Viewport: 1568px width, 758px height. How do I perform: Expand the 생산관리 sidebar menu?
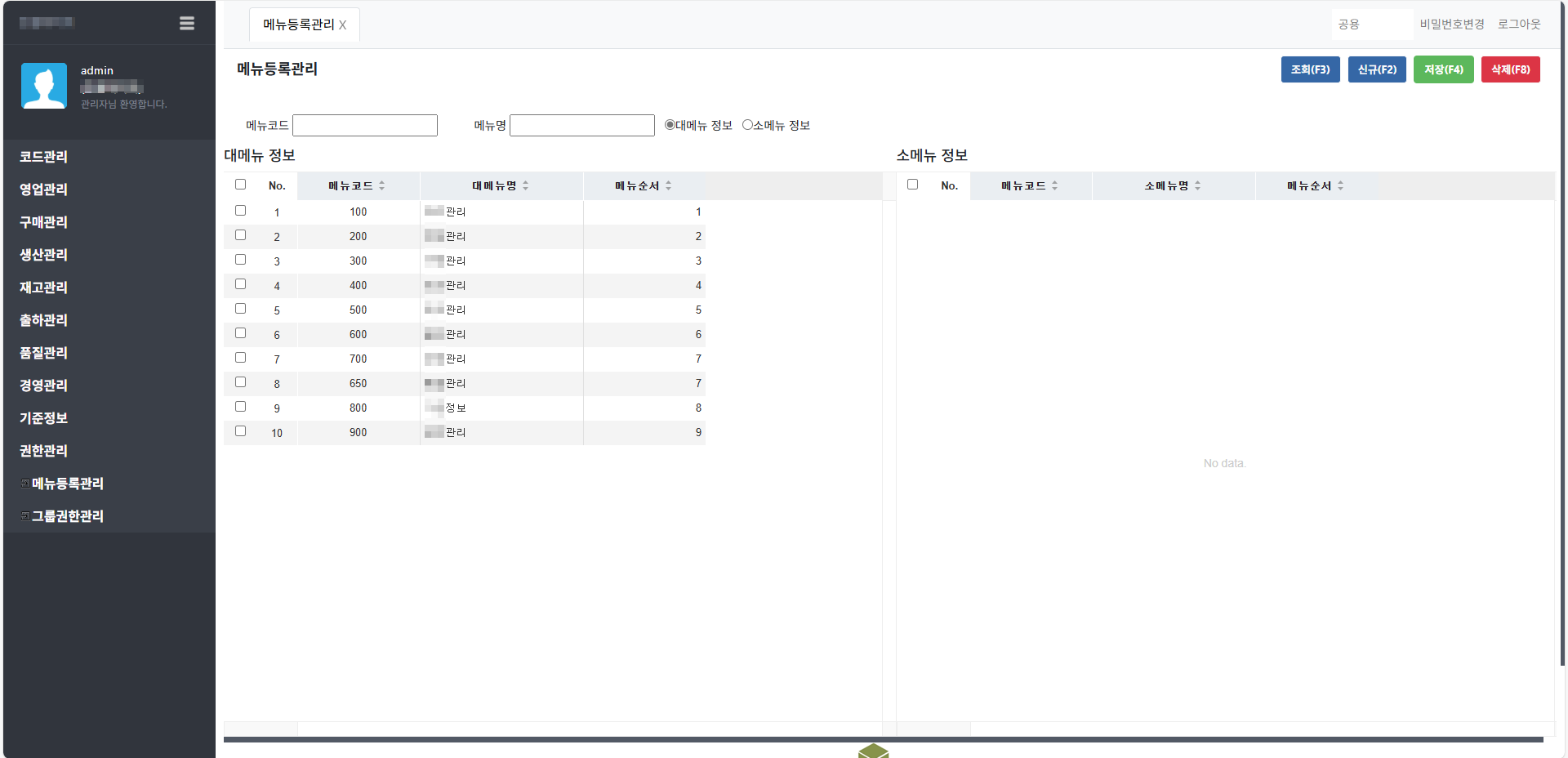[x=44, y=255]
